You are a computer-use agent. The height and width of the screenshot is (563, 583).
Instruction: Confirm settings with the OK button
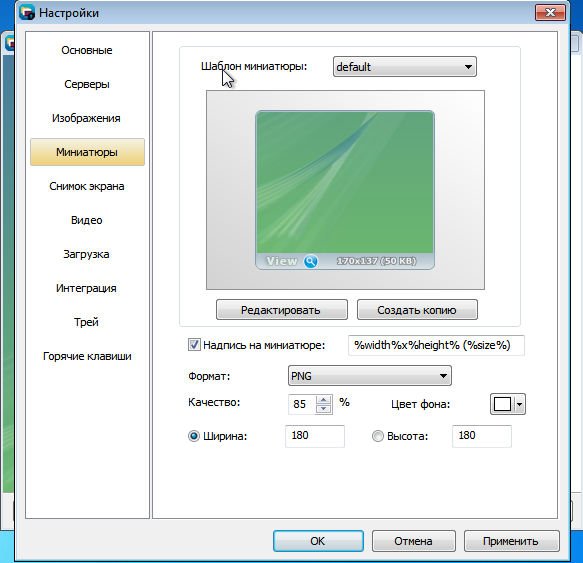[318, 541]
